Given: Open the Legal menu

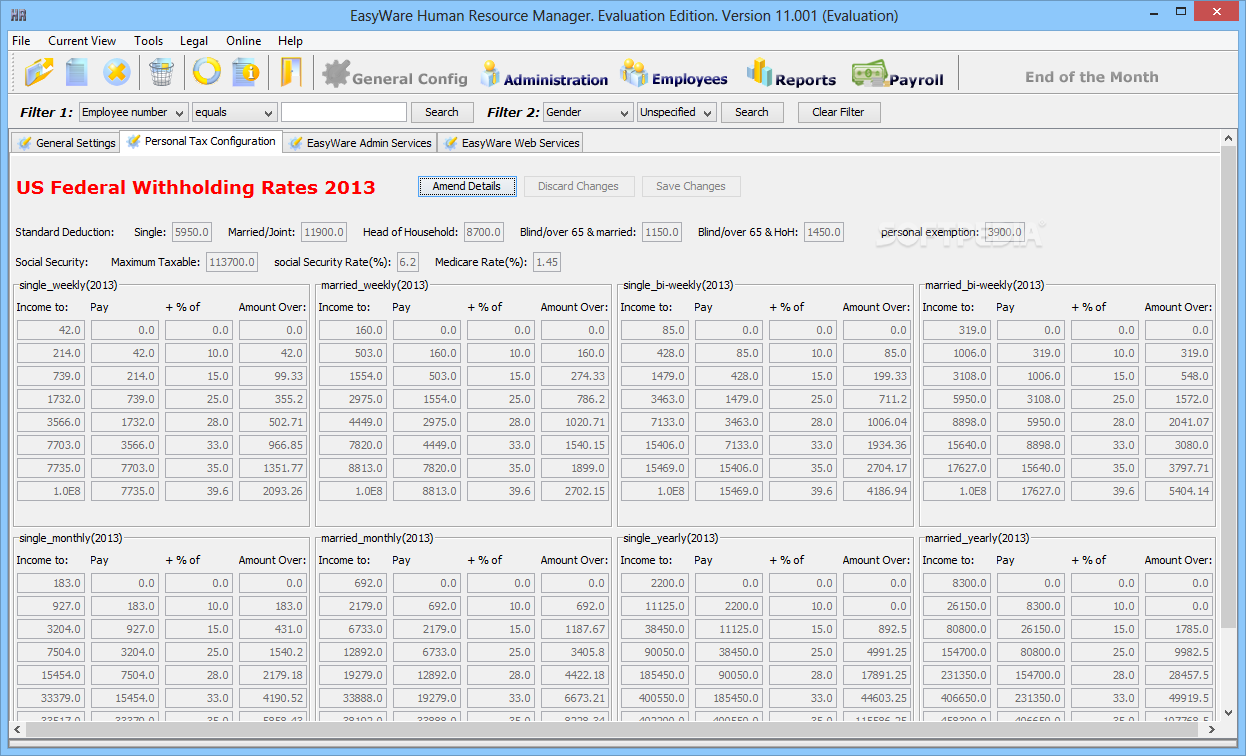Looking at the screenshot, I should 194,41.
